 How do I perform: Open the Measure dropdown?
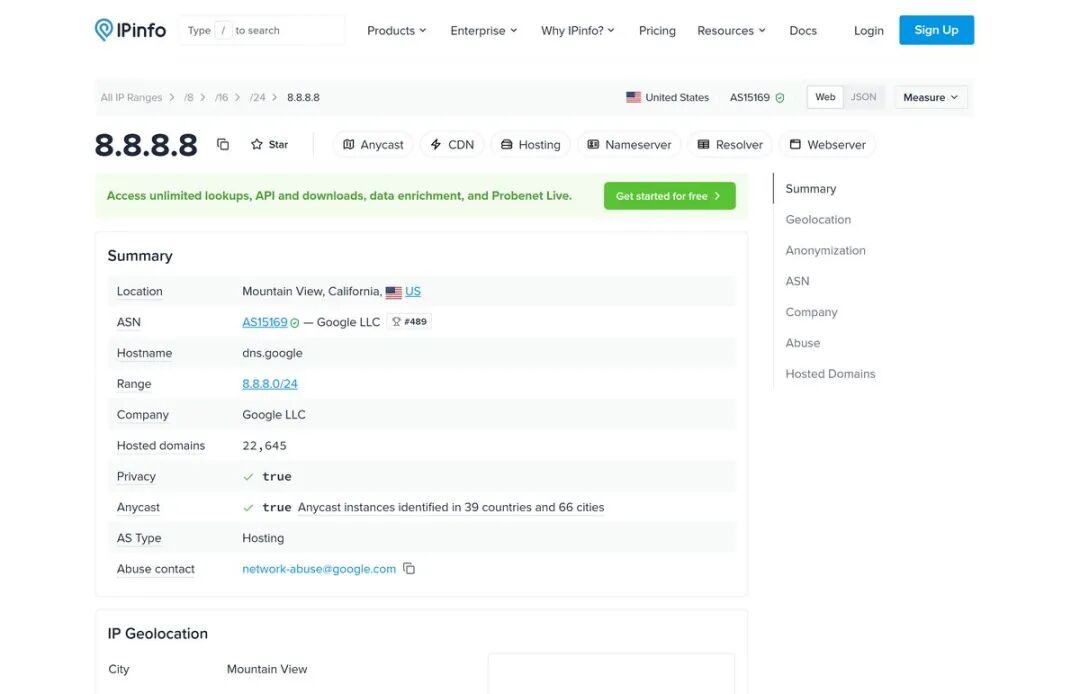pos(931,97)
